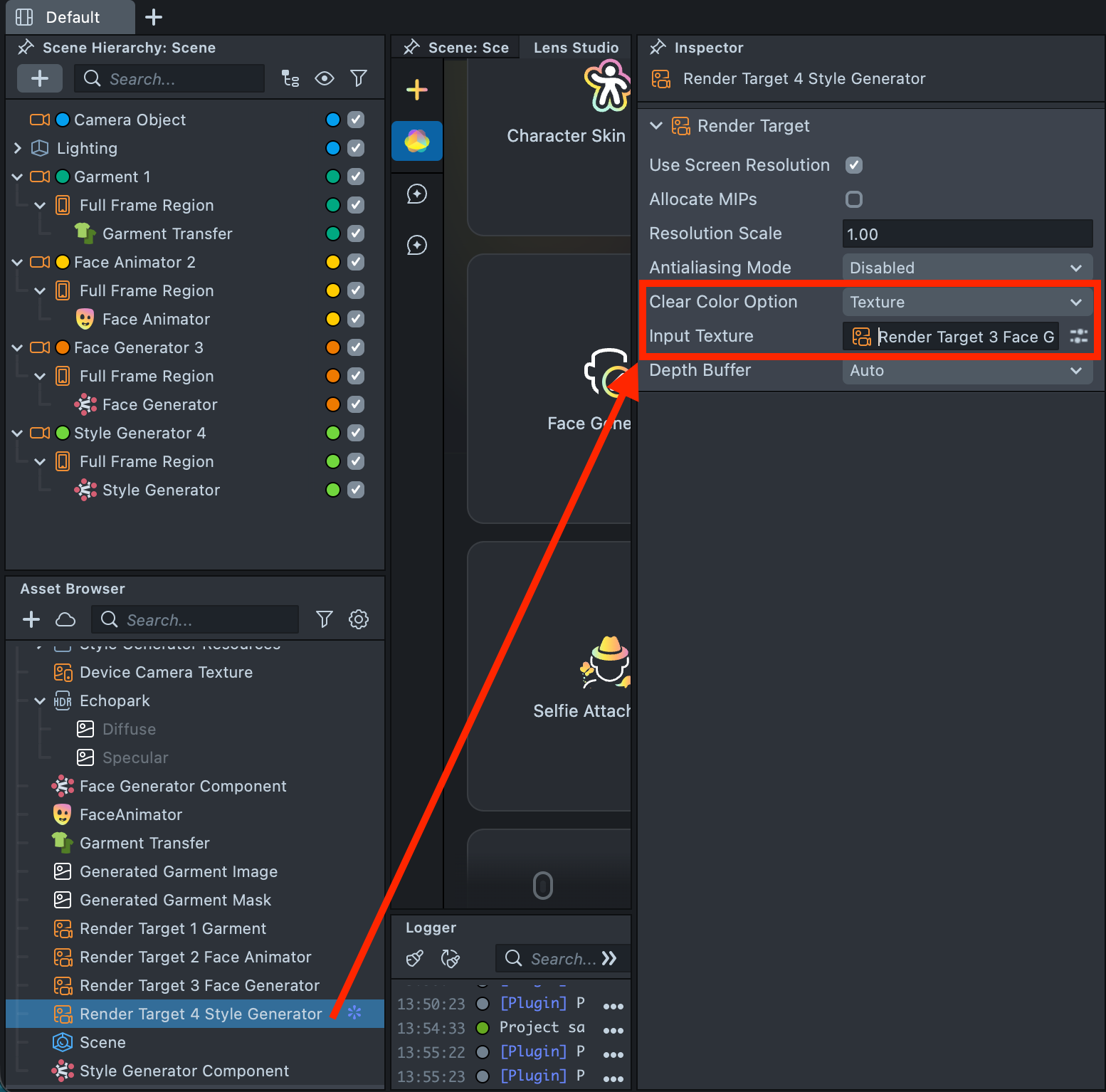
Task: Click the Selfie Attachments icon
Action: click(606, 662)
